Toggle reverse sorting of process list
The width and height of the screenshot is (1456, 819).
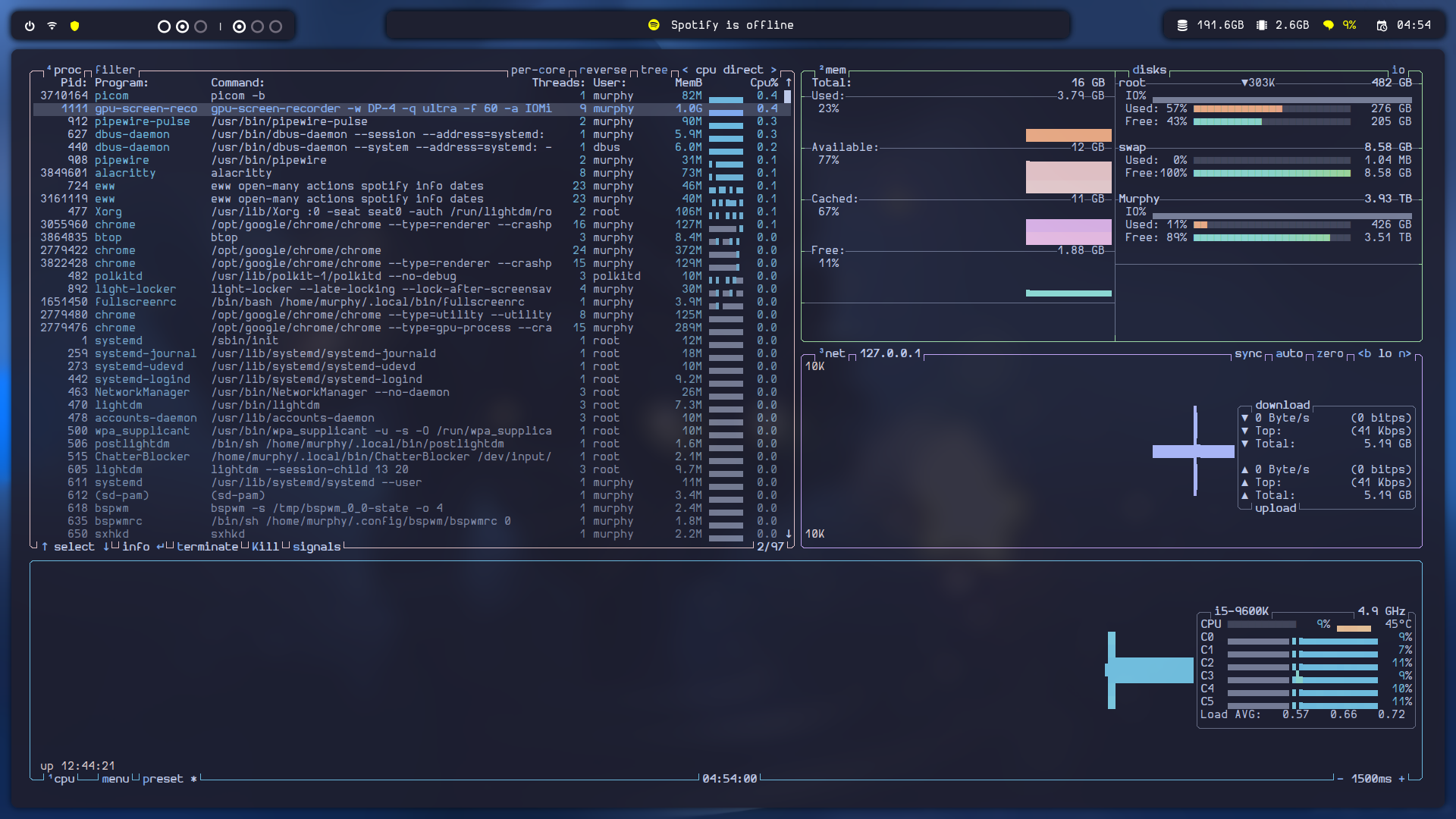coord(603,70)
